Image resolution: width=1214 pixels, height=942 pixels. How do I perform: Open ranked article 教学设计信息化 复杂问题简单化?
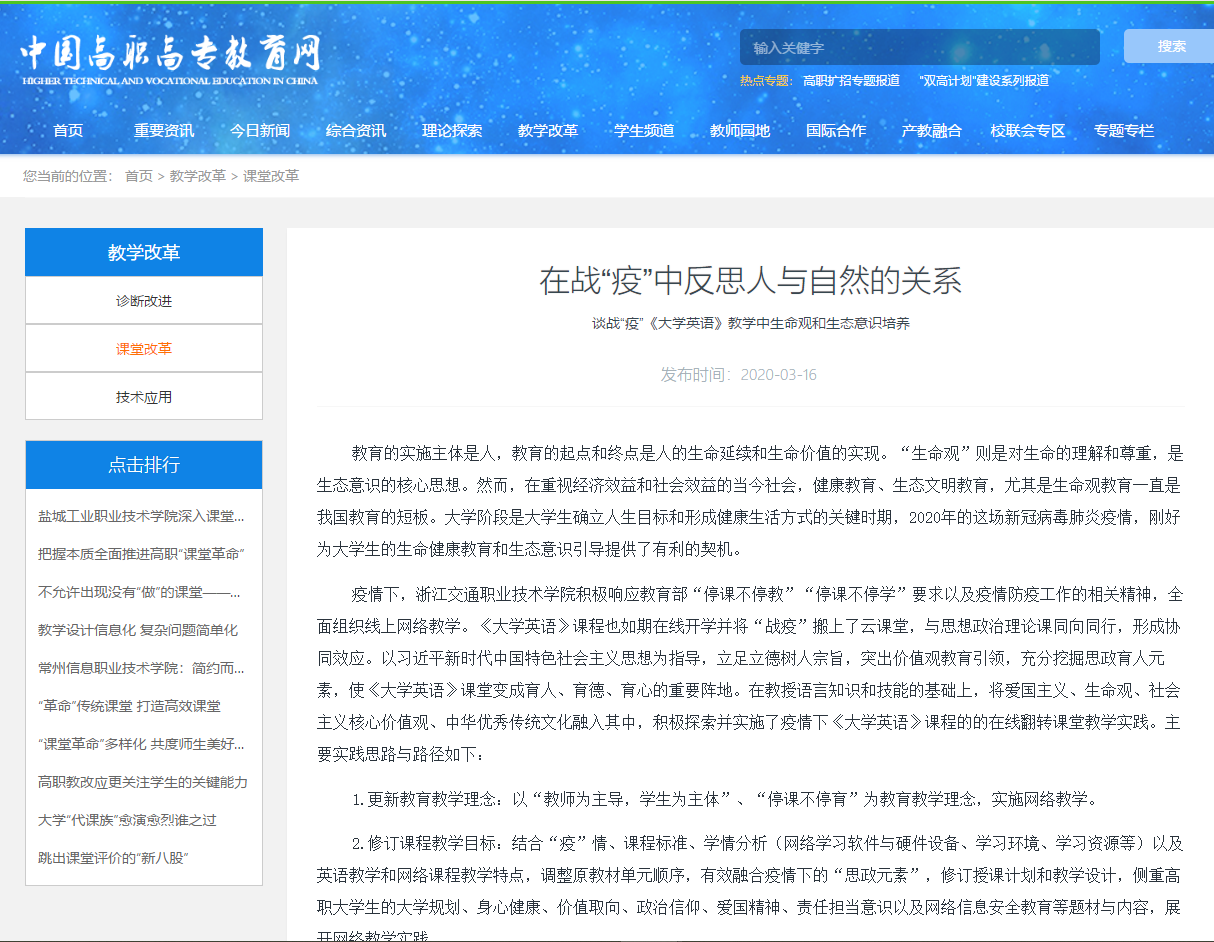138,630
